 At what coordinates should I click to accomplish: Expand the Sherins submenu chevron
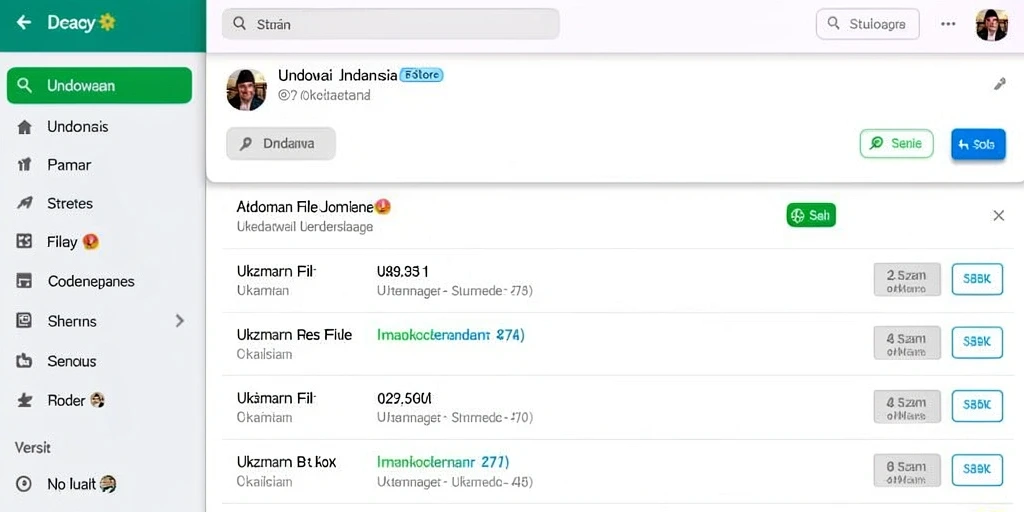(x=180, y=321)
